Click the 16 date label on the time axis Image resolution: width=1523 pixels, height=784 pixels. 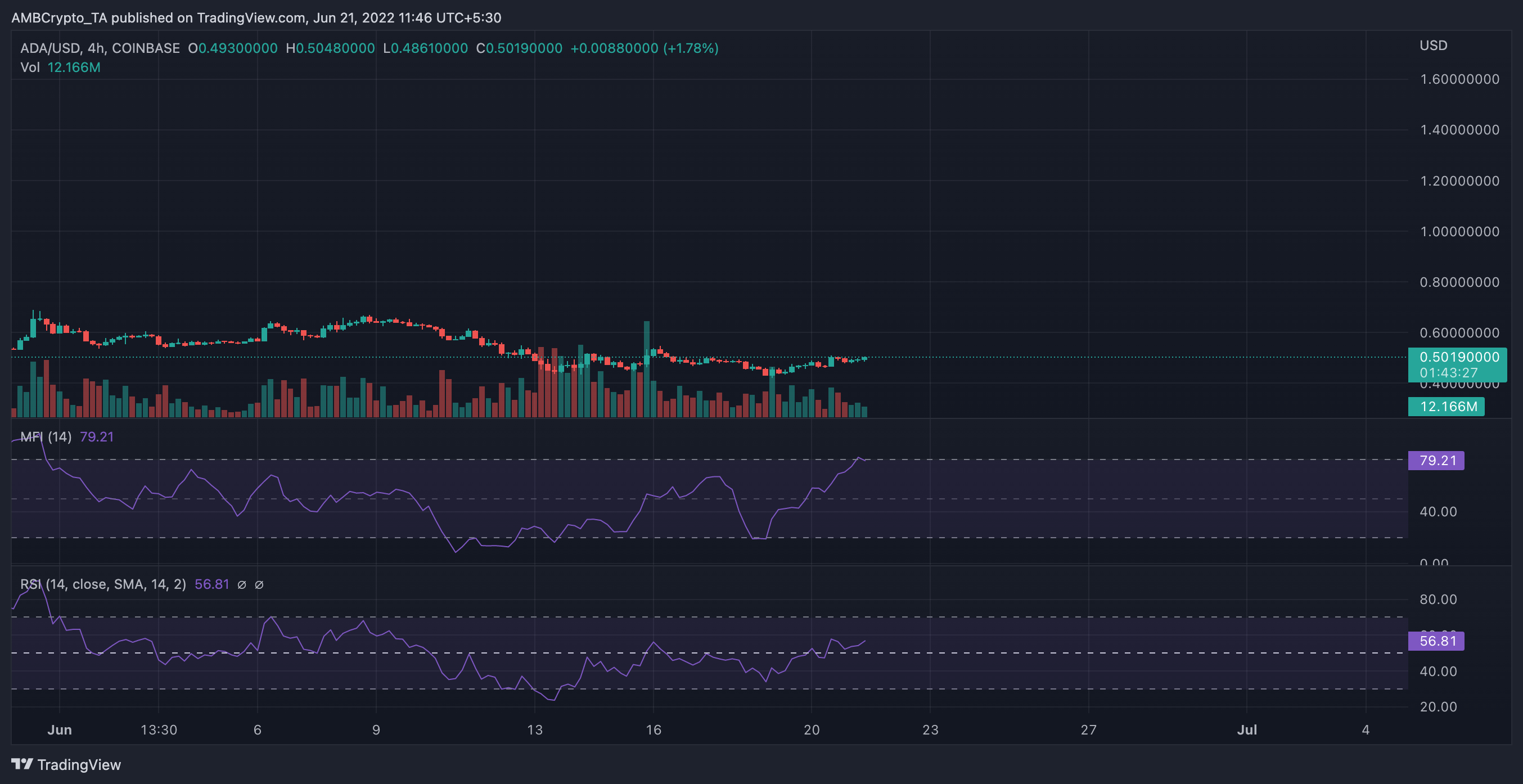click(654, 730)
